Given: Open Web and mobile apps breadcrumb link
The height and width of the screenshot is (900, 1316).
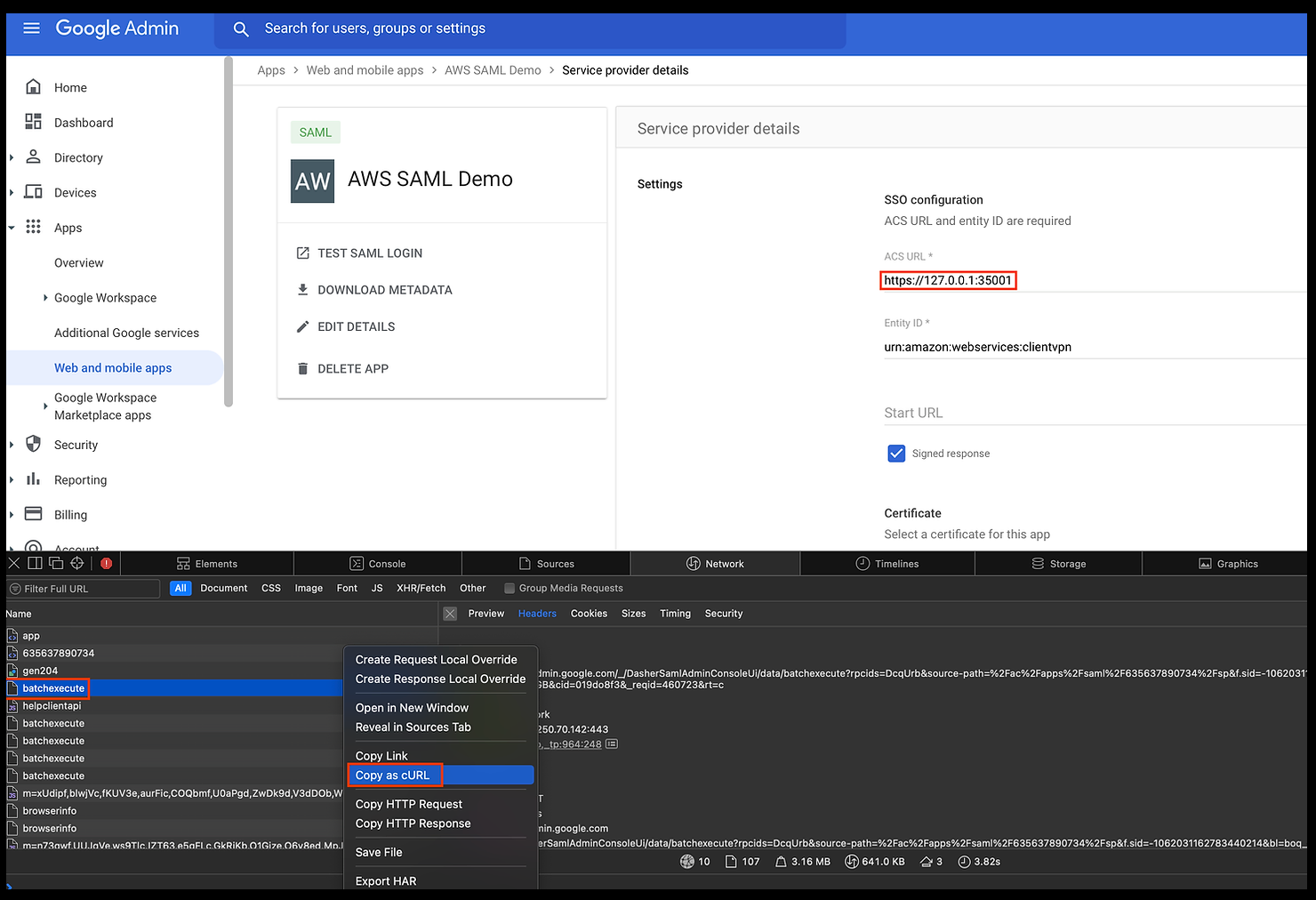Looking at the screenshot, I should (x=365, y=70).
